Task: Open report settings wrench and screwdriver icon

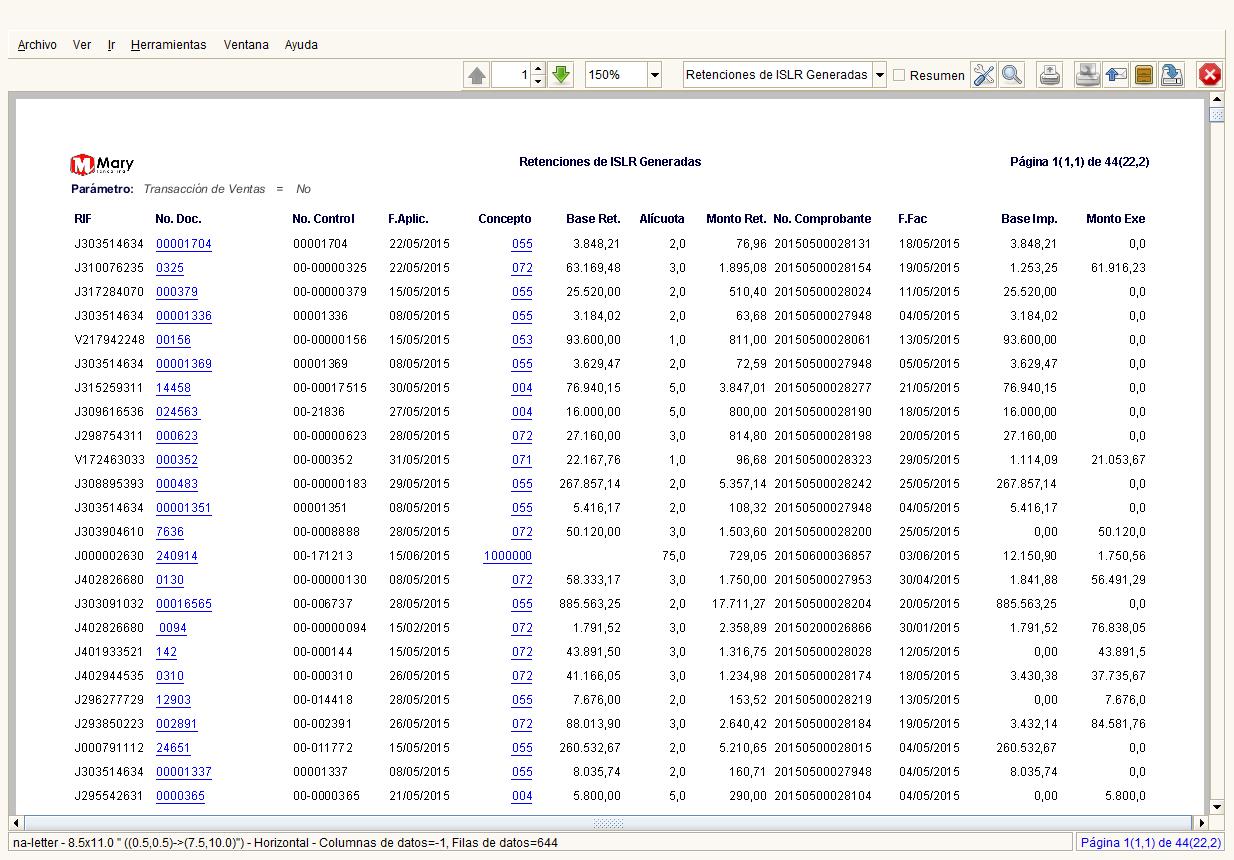Action: click(x=984, y=75)
